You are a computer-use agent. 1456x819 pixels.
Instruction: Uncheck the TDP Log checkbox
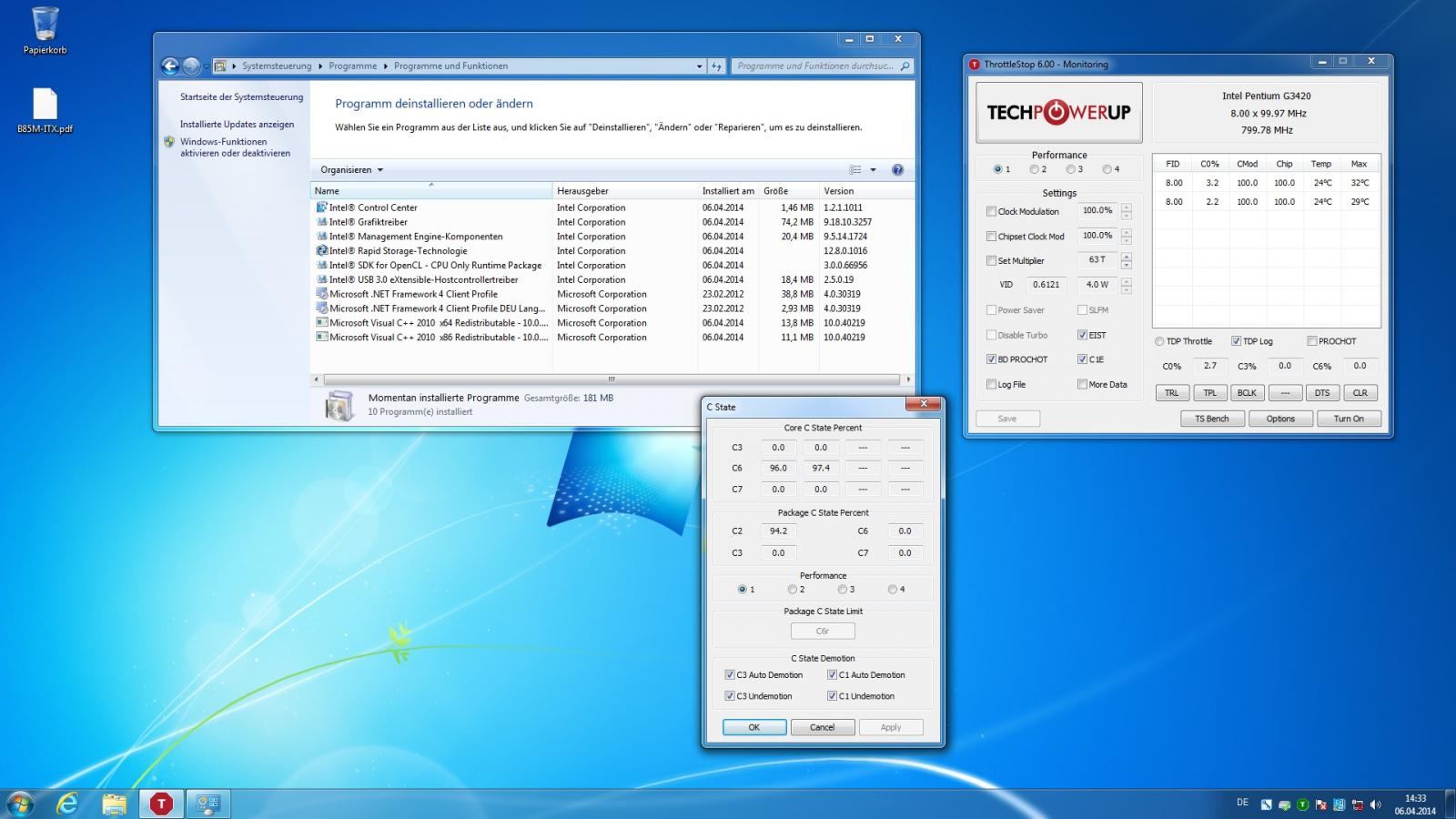point(1236,341)
